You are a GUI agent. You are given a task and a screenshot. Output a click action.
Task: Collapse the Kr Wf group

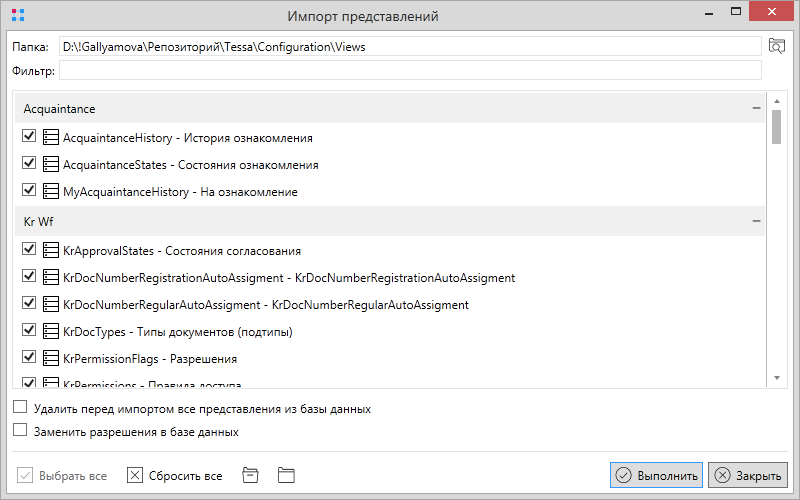pos(756,221)
